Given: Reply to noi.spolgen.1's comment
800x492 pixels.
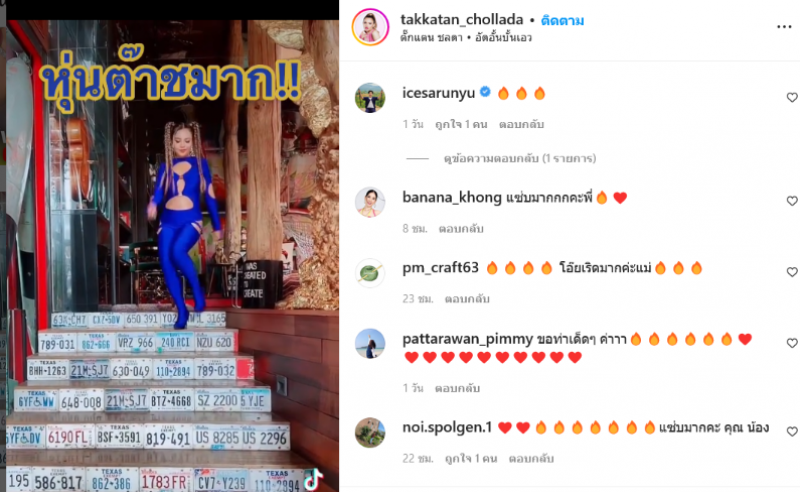Looking at the screenshot, I should pos(531,459).
